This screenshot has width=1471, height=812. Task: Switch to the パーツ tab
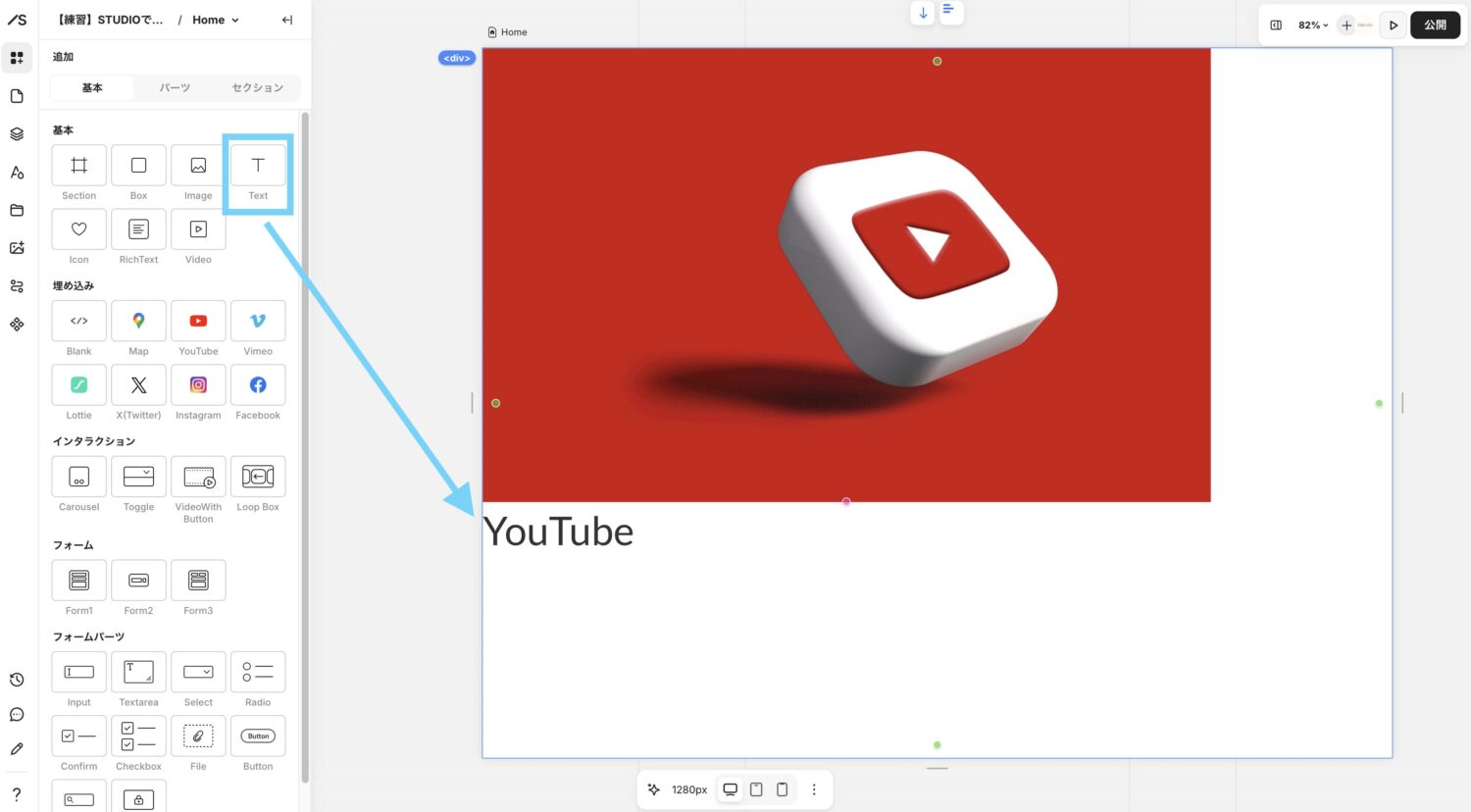pyautogui.click(x=175, y=88)
